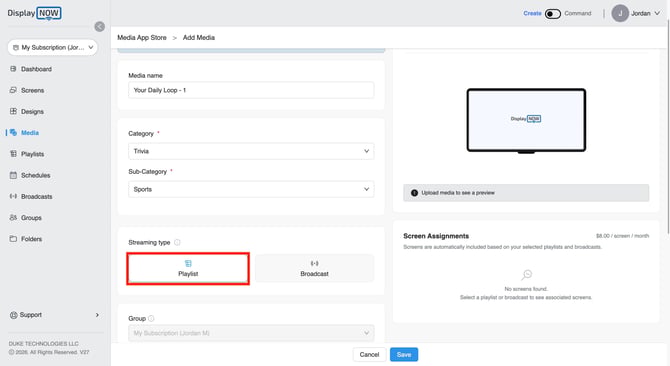Open Playlists in the sidebar
670x366 pixels.
pyautogui.click(x=32, y=154)
